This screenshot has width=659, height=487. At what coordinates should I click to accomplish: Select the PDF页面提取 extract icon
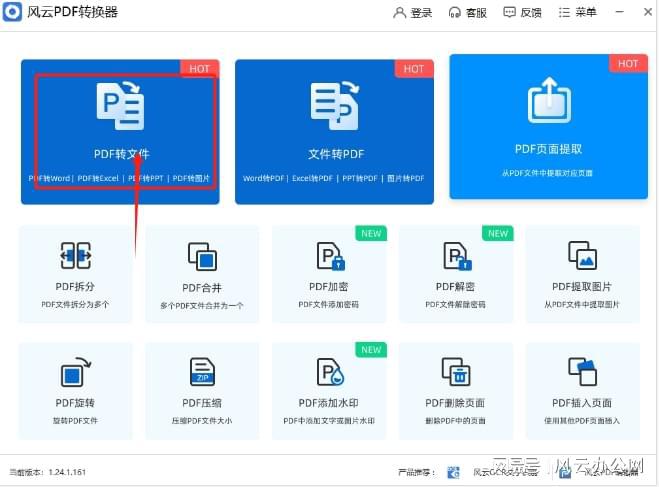(549, 100)
